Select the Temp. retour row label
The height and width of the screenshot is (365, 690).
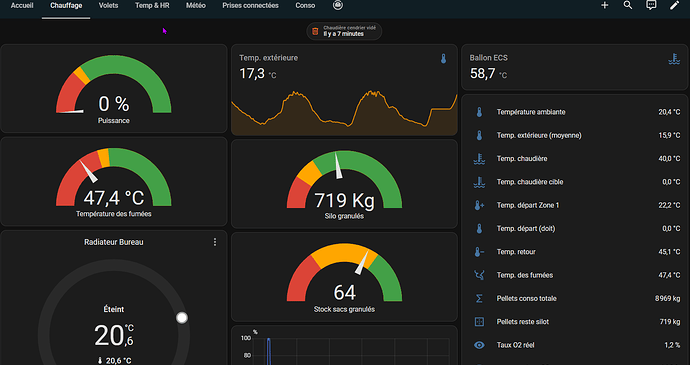coord(516,252)
